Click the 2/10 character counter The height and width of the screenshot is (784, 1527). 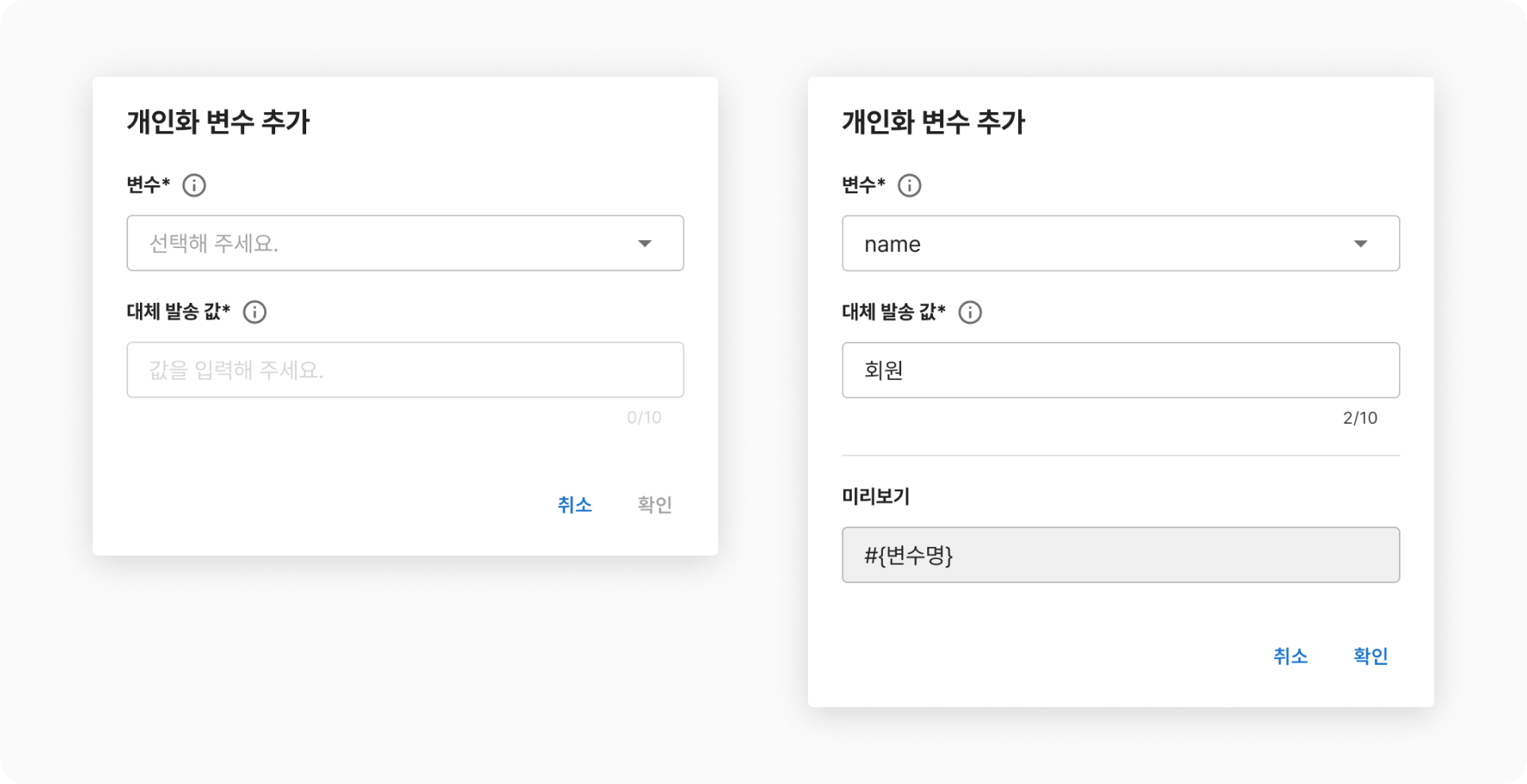click(x=1359, y=417)
